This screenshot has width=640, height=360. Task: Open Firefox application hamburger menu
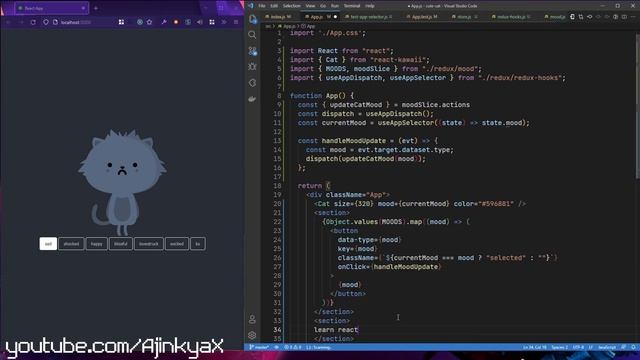coord(236,22)
